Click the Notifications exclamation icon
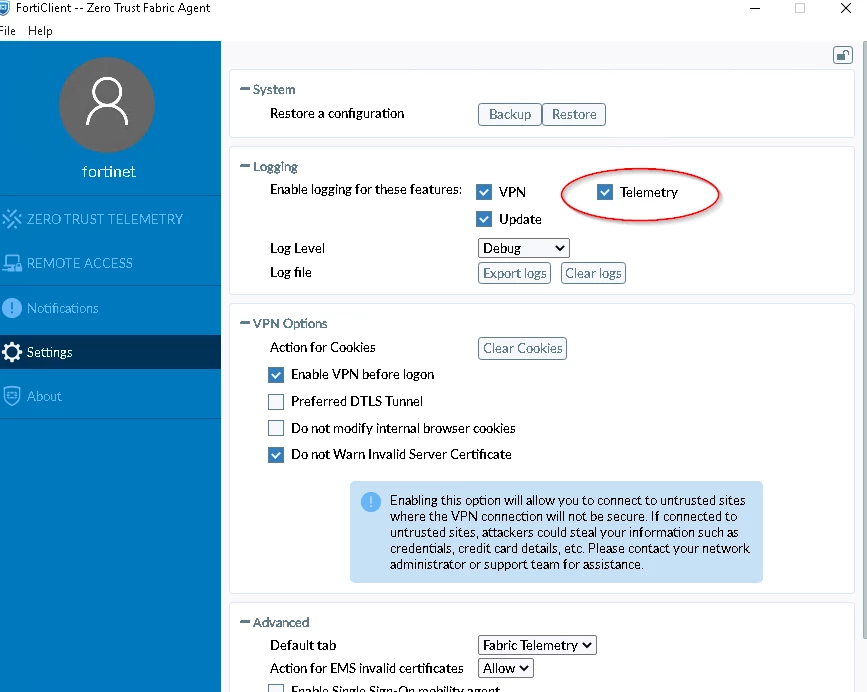This screenshot has width=867, height=692. [x=12, y=308]
